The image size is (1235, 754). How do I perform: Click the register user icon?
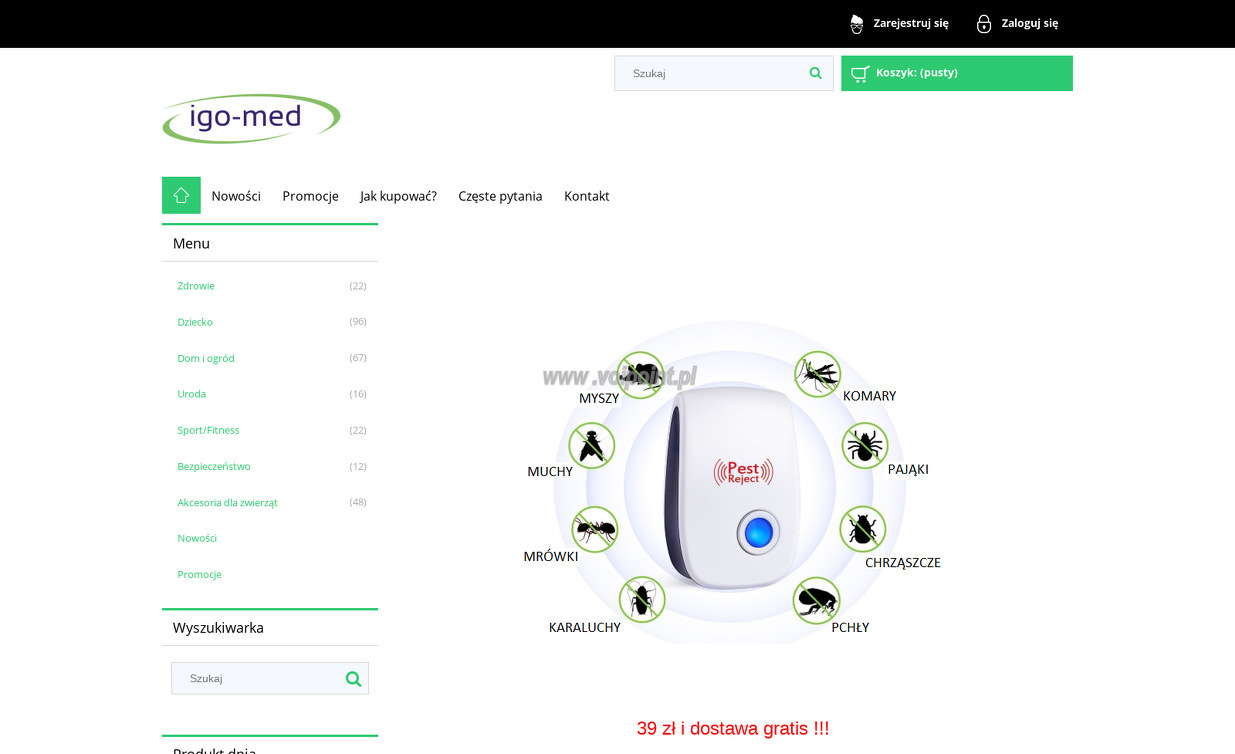tap(857, 23)
